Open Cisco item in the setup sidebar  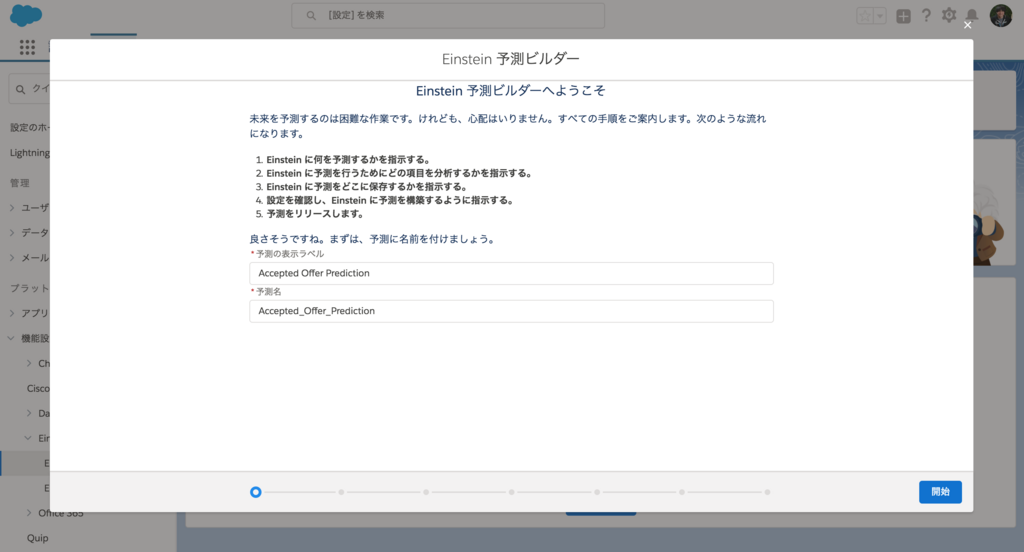(x=38, y=388)
